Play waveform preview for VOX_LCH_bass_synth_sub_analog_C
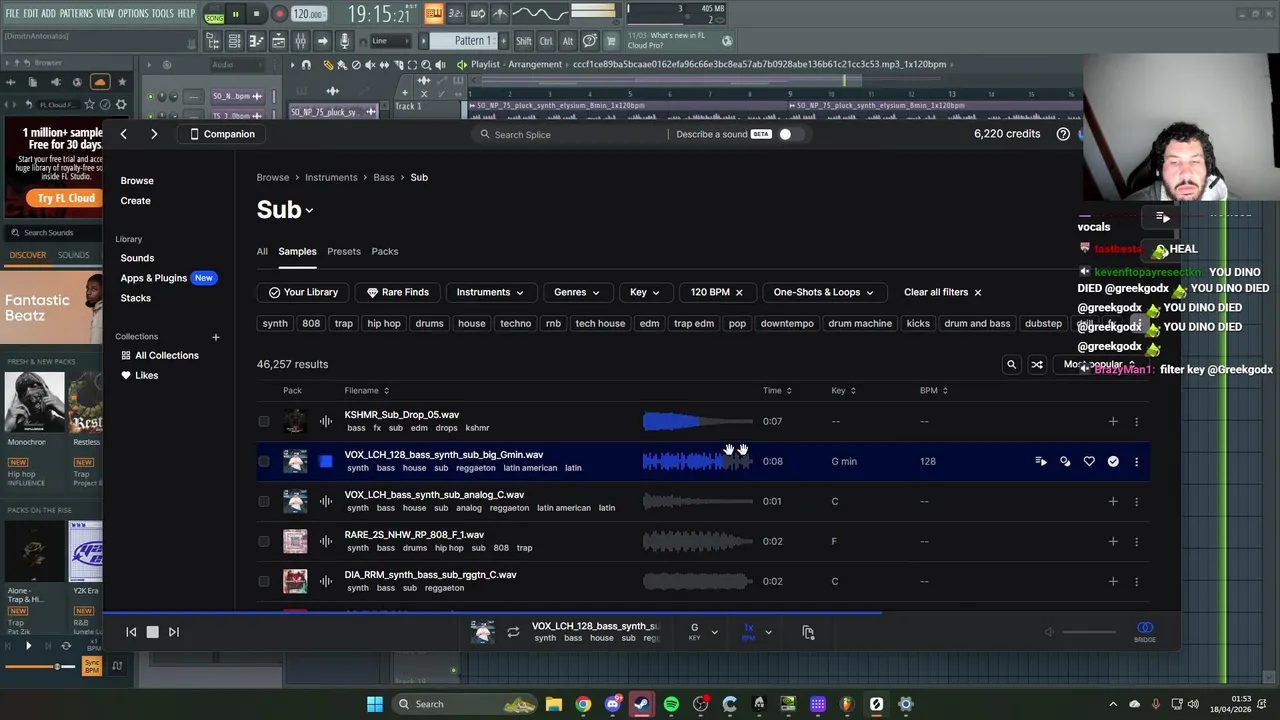Viewport: 1280px width, 720px height. pos(697,501)
